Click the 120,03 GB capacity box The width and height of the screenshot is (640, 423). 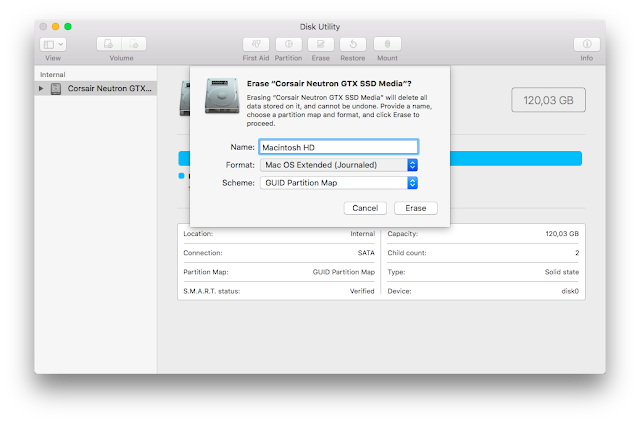548,100
